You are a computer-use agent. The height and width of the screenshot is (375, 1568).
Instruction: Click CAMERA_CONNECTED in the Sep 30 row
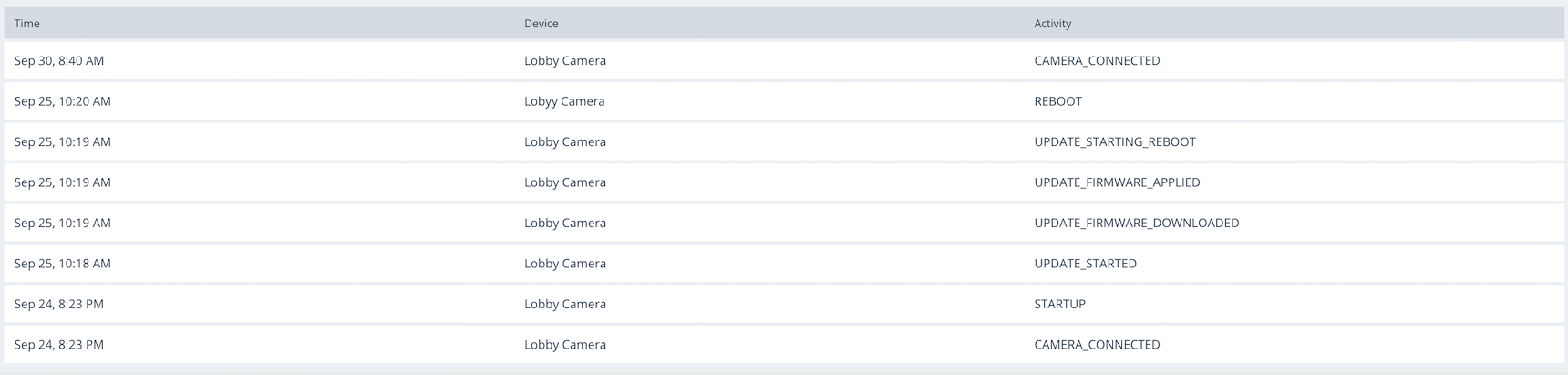click(x=1097, y=61)
